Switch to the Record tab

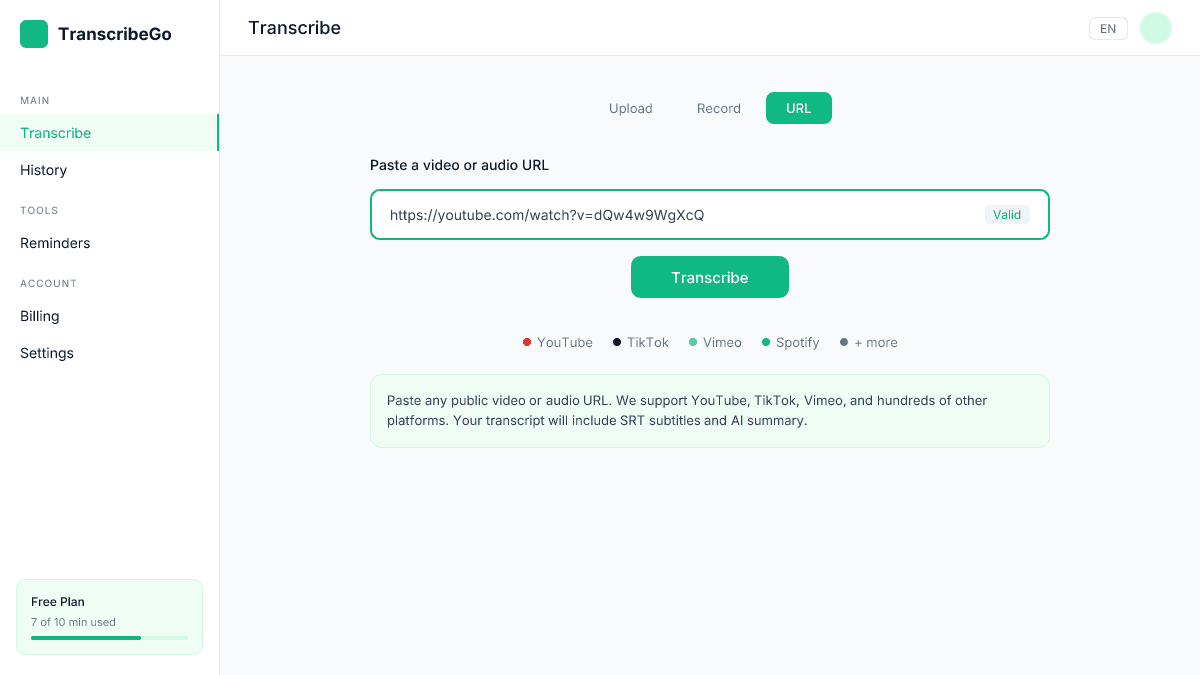[718, 108]
